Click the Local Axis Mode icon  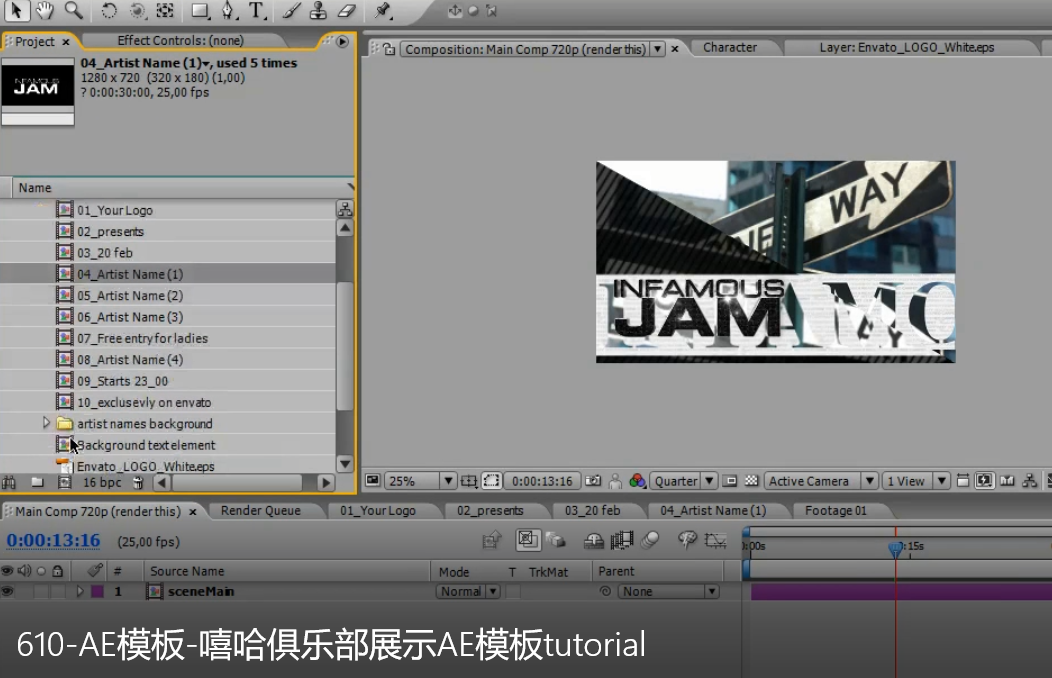(x=455, y=11)
